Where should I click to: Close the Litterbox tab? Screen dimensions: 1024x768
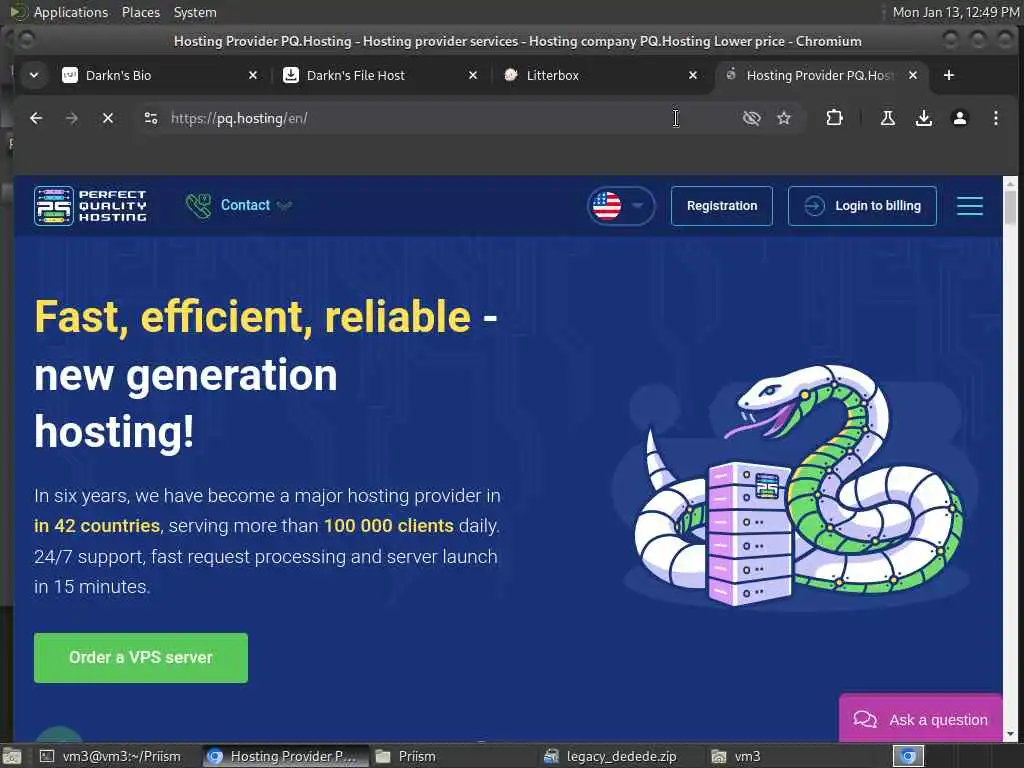693,75
